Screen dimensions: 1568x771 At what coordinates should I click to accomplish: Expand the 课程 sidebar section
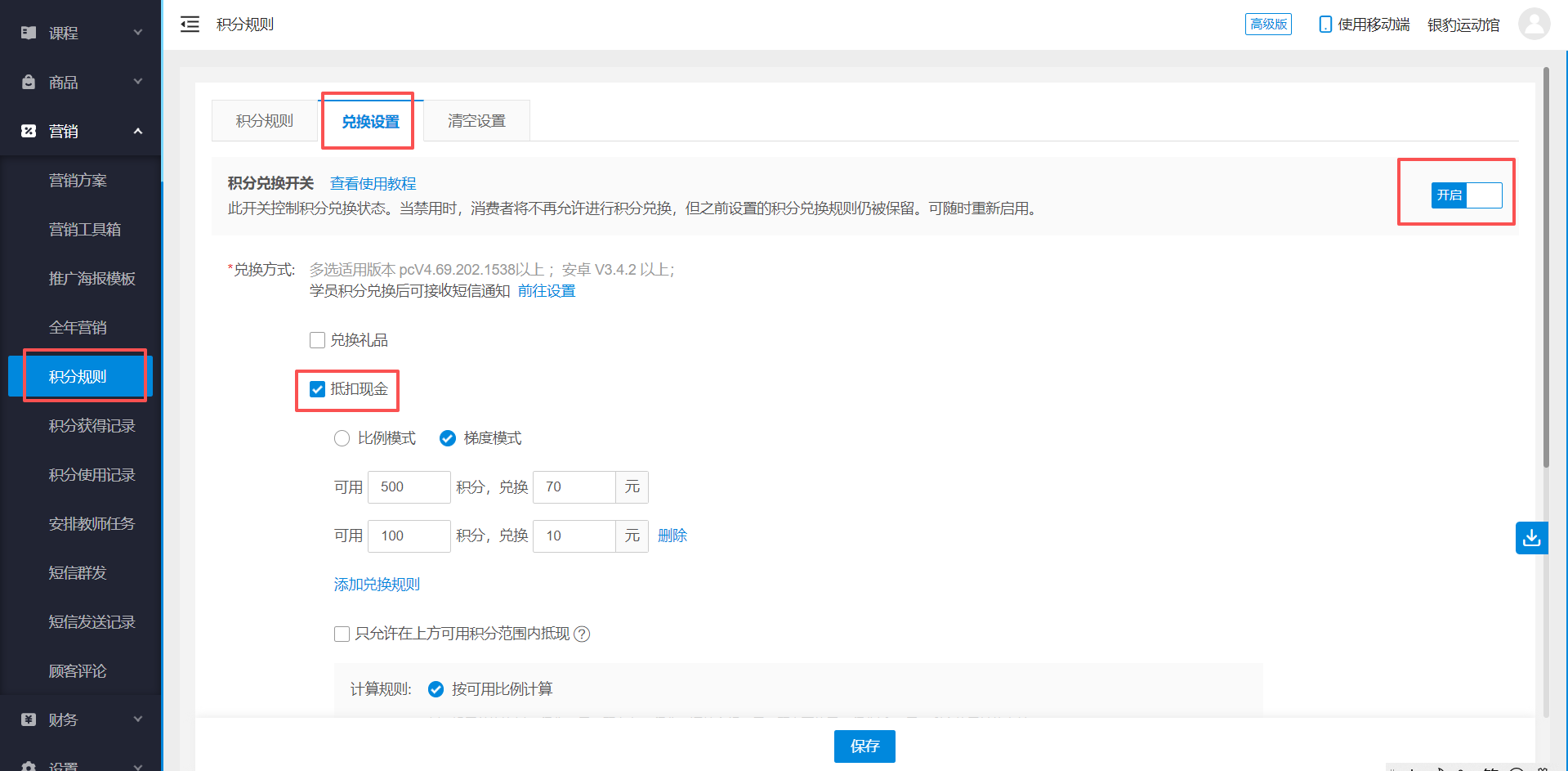(137, 33)
